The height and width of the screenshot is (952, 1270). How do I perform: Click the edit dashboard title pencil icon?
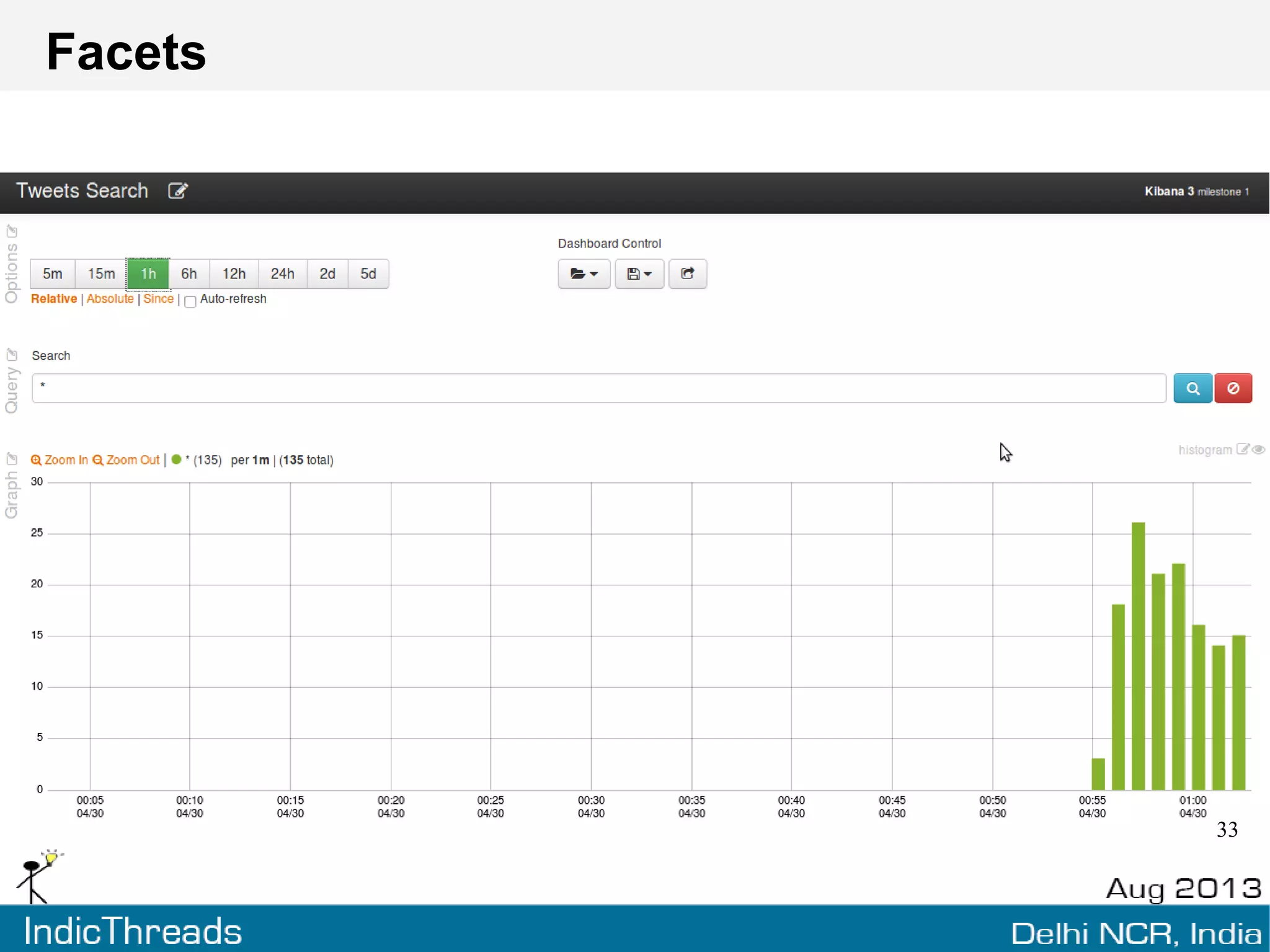178,190
